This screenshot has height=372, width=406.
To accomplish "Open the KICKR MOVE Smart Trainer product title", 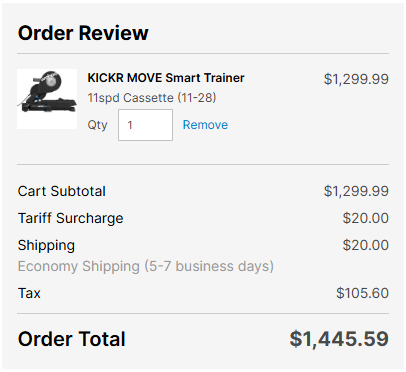I will (x=166, y=78).
